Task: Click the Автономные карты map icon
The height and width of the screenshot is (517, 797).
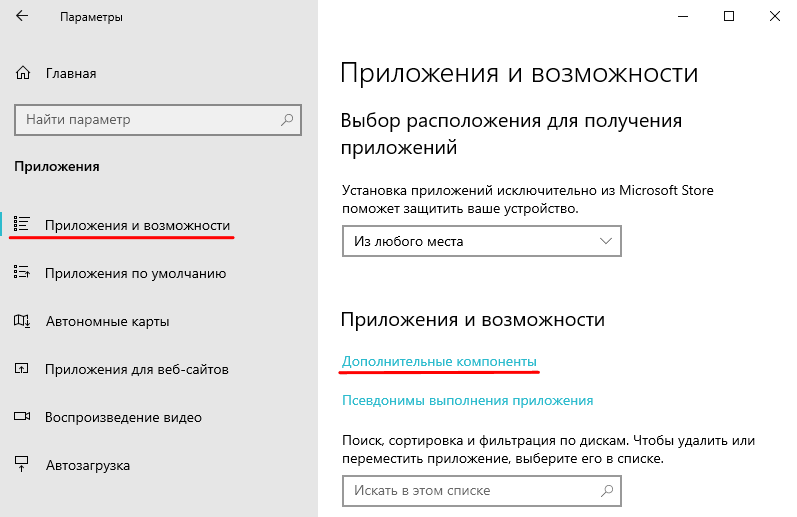Action: [23, 321]
